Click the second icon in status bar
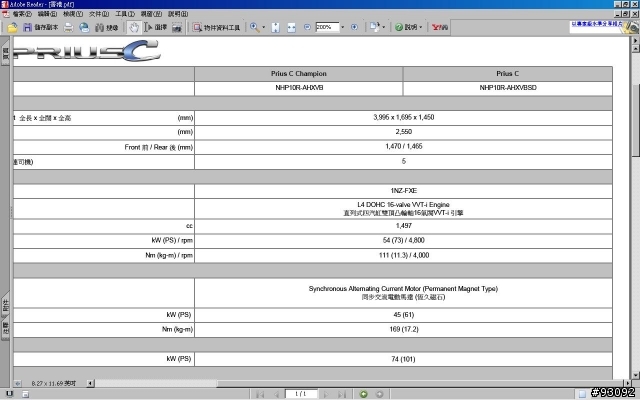 click(25, 394)
